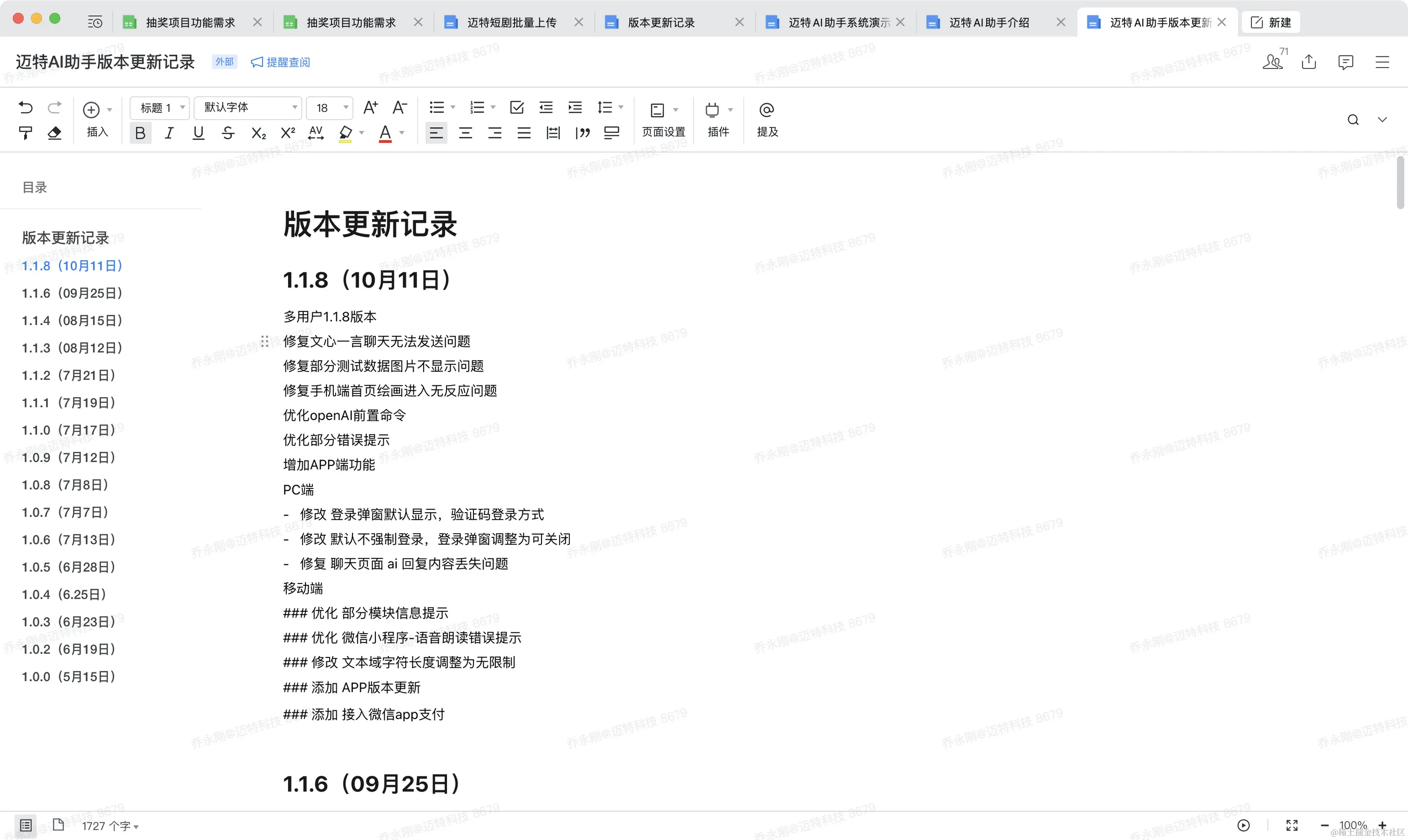Open the heading style dropdown
Viewport: 1408px width, 840px height.
[159, 108]
